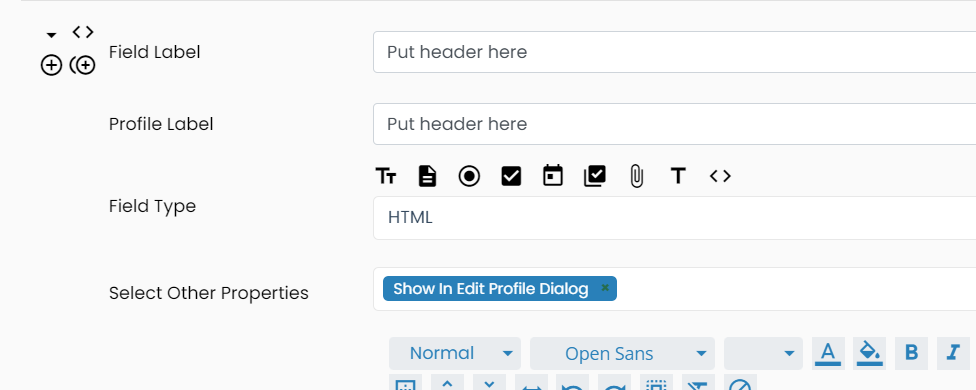The image size is (976, 390).
Task: Select the bold T heading field type icon
Action: (678, 177)
